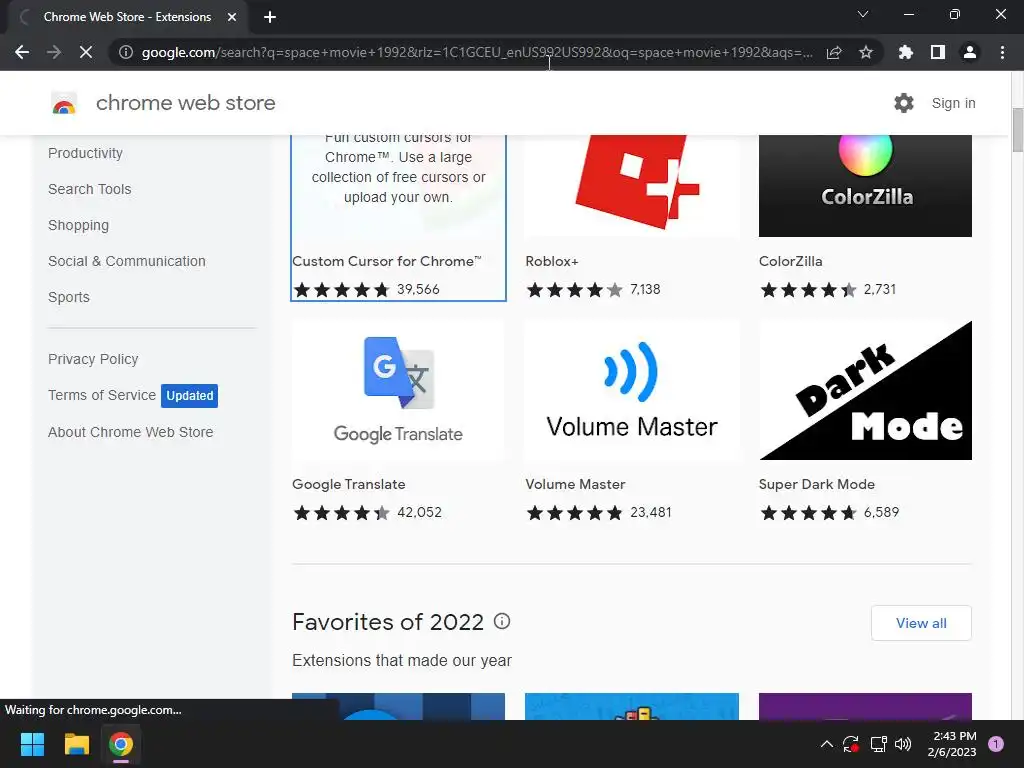Open a new browser tab
This screenshot has width=1024, height=768.
click(270, 17)
